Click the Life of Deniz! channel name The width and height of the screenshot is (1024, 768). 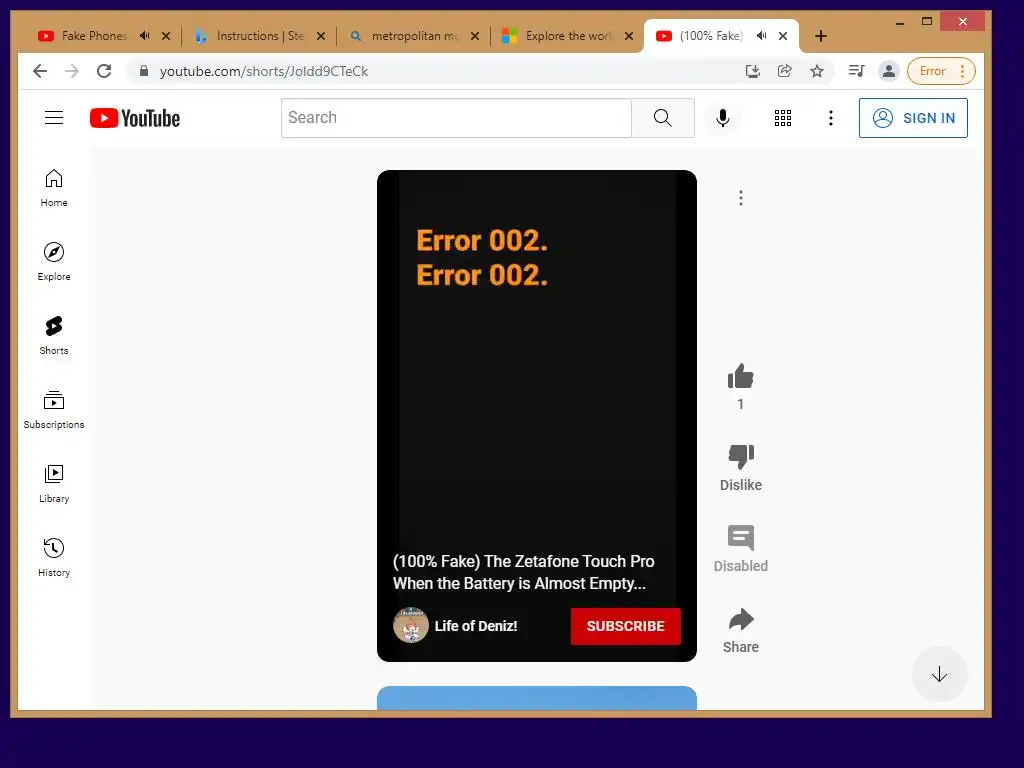coord(476,626)
